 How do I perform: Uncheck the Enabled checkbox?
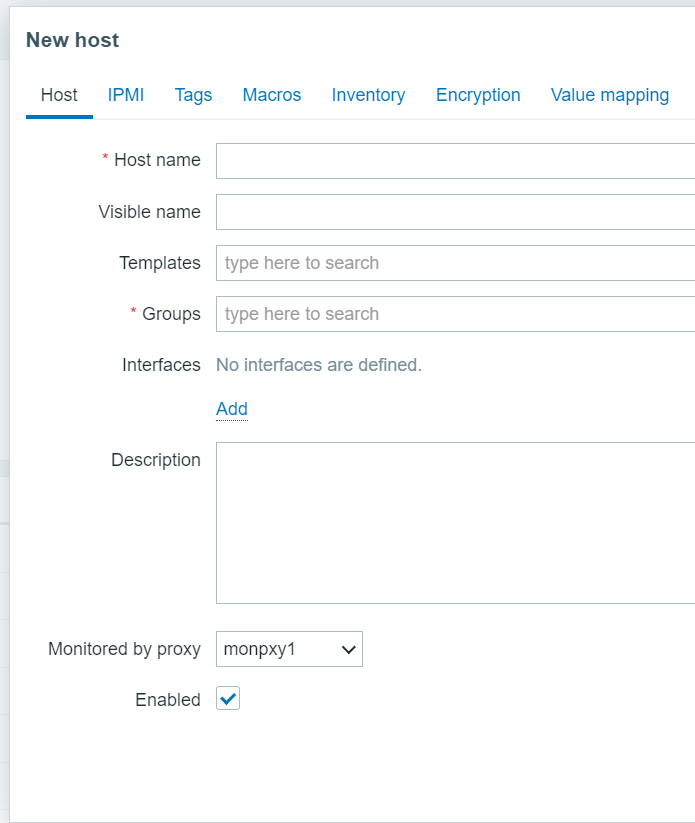[x=228, y=699]
